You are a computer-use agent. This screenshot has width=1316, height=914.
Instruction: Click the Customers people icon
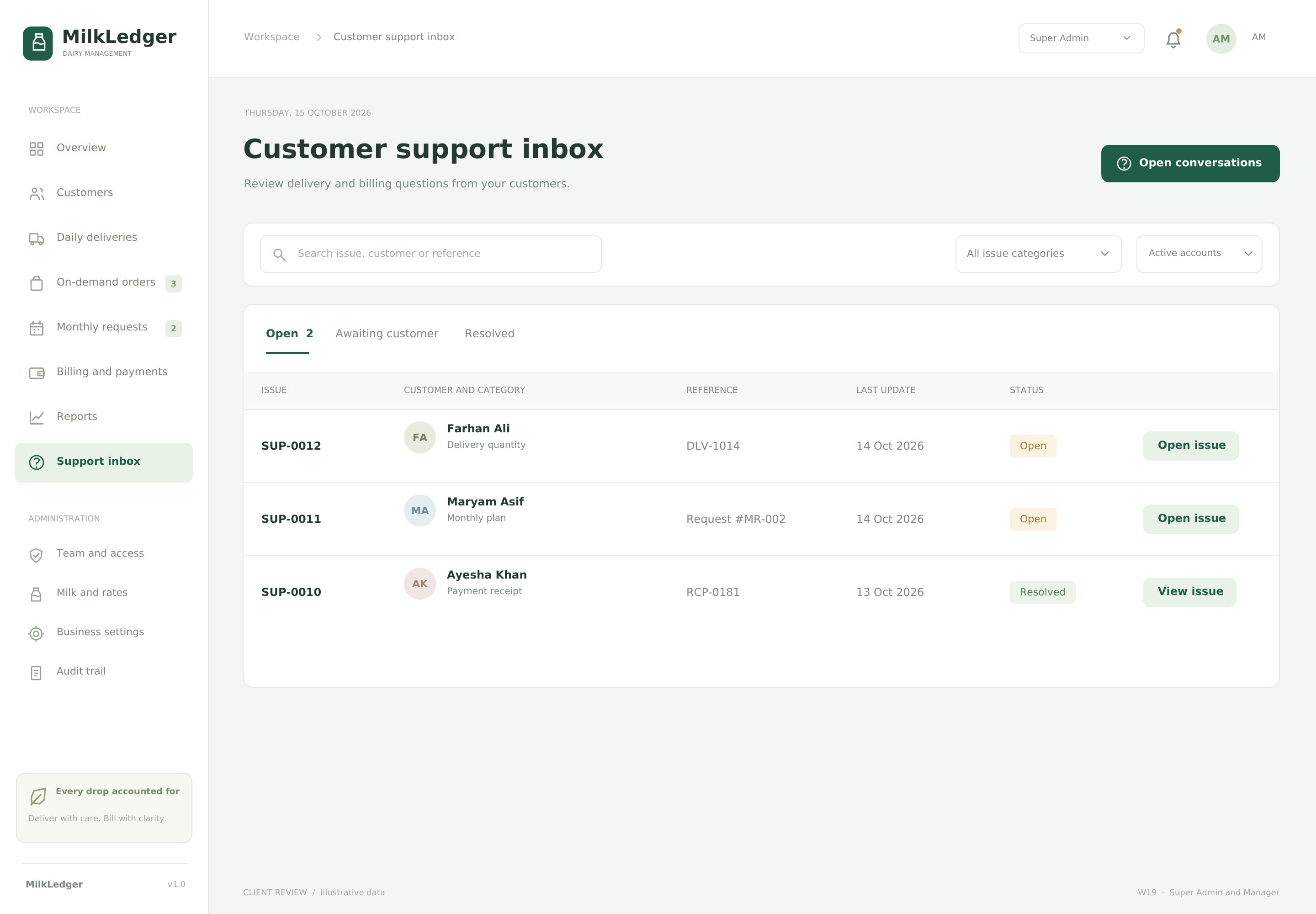click(x=37, y=194)
